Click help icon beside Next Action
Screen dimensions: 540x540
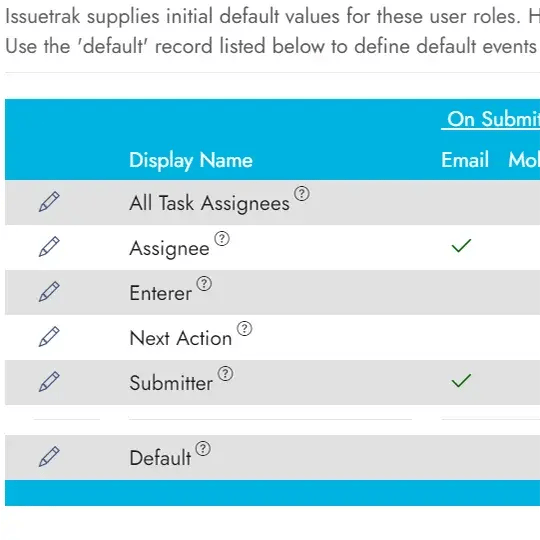coord(245,329)
